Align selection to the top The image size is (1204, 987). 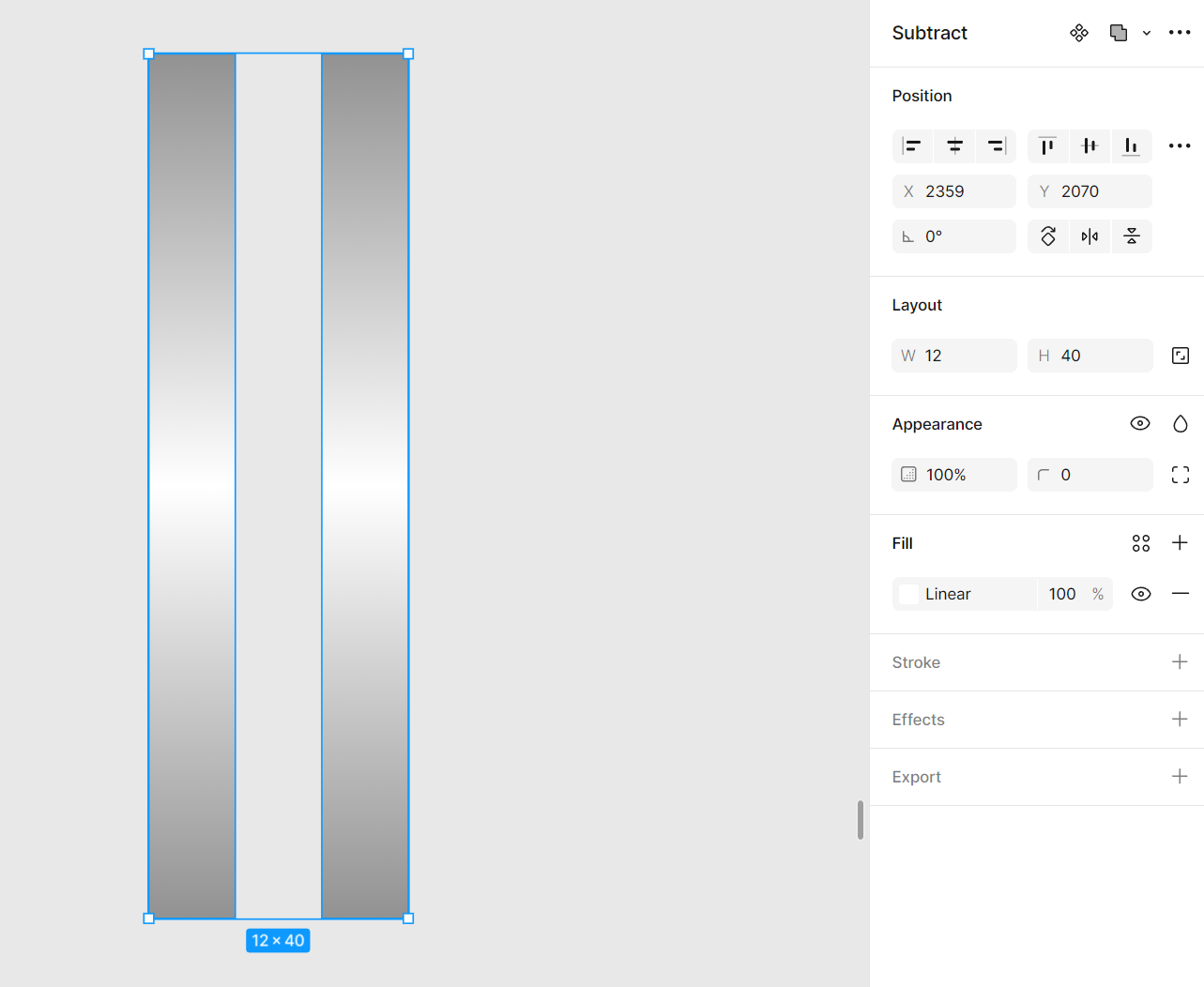click(1047, 146)
